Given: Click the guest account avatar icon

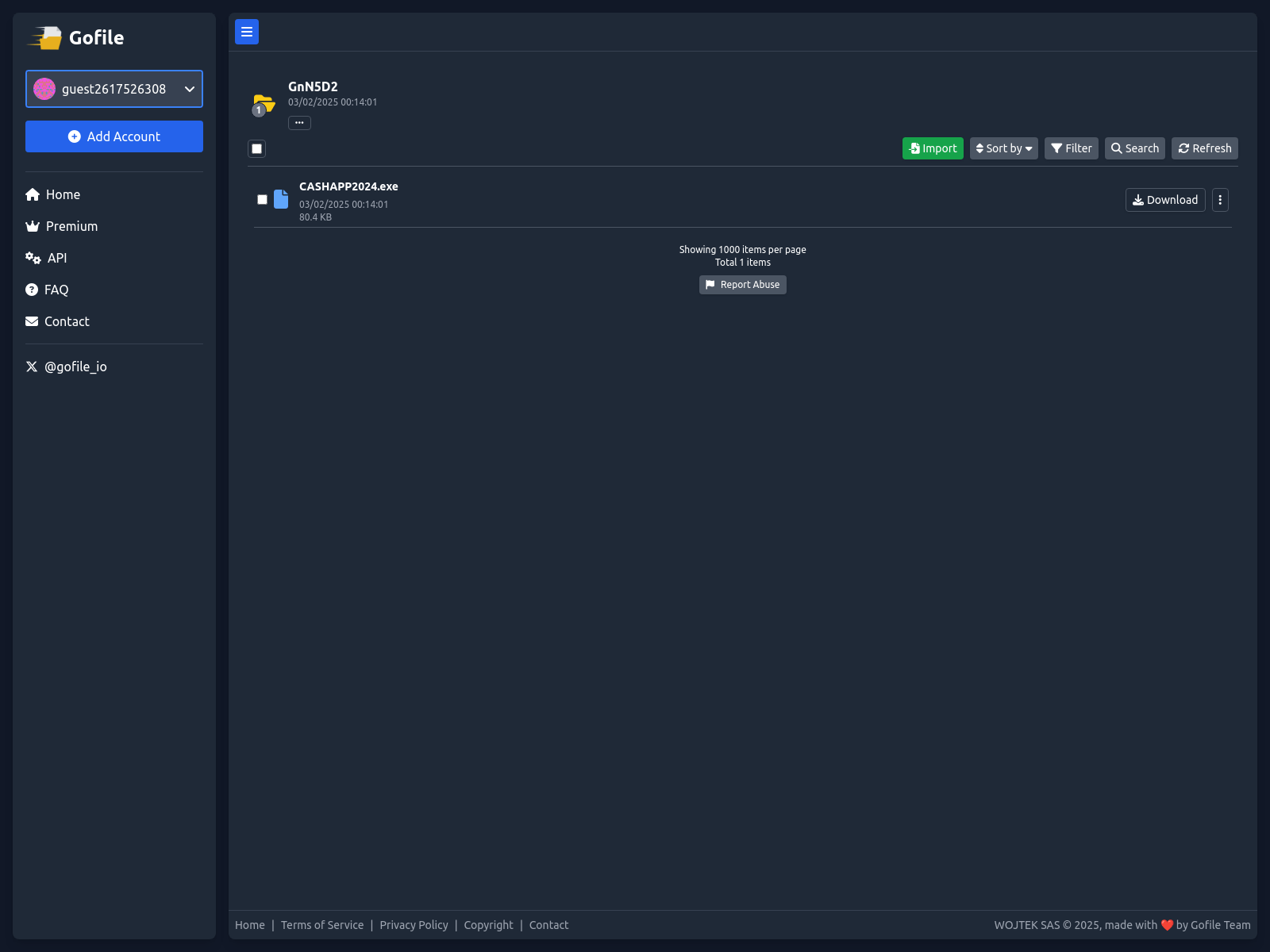Looking at the screenshot, I should click(x=44, y=89).
